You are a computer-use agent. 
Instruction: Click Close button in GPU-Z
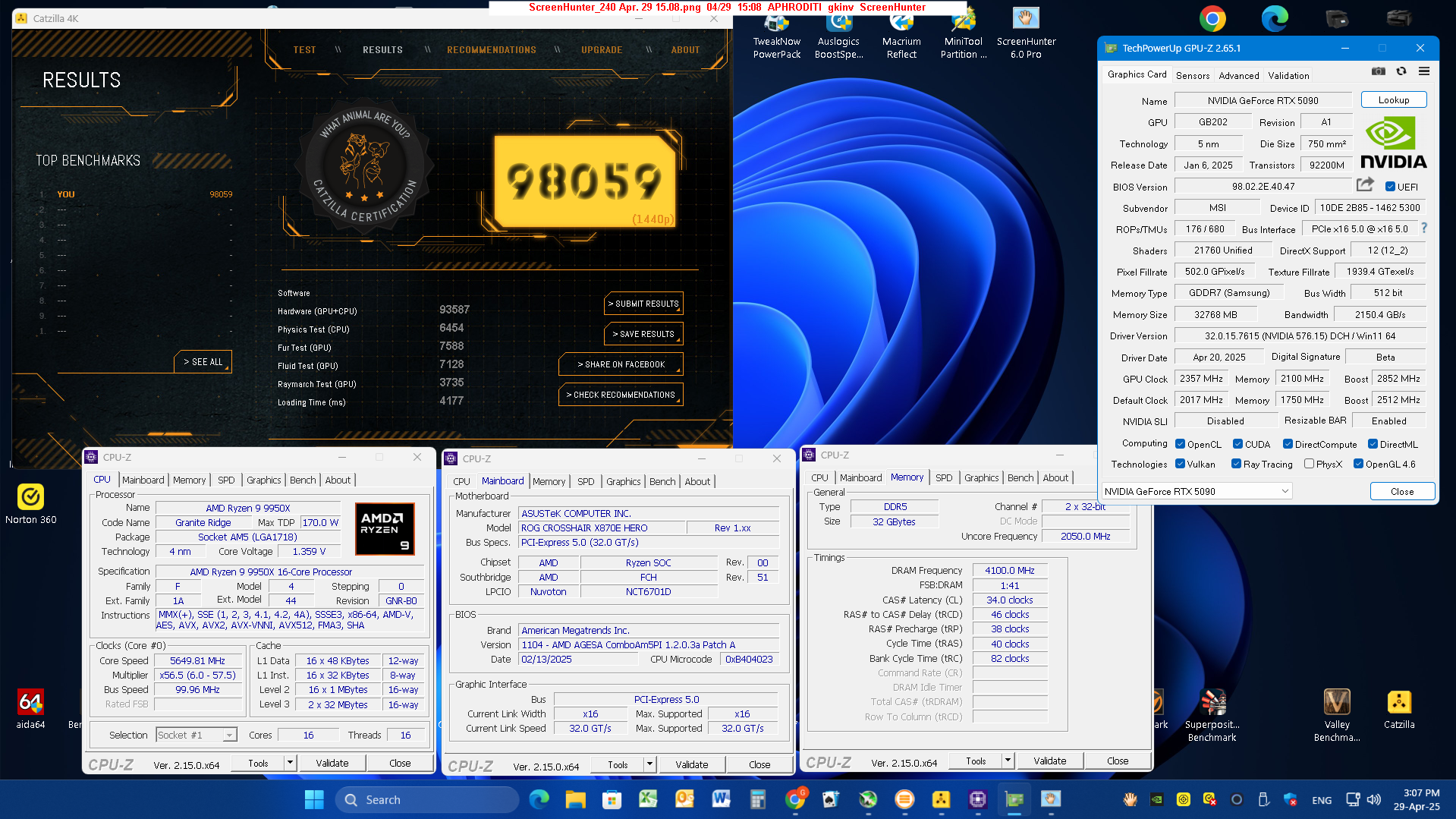(1402, 491)
